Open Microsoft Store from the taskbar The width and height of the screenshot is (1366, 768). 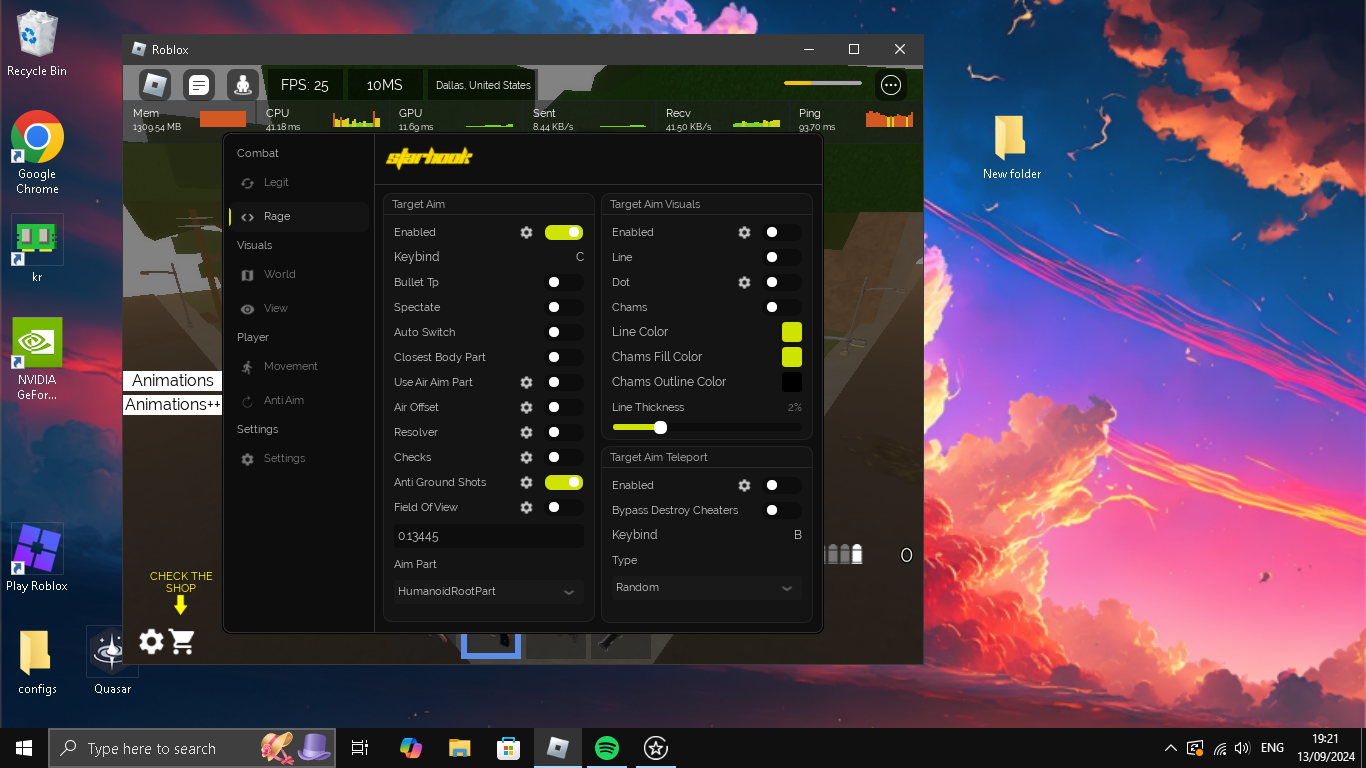[x=508, y=748]
